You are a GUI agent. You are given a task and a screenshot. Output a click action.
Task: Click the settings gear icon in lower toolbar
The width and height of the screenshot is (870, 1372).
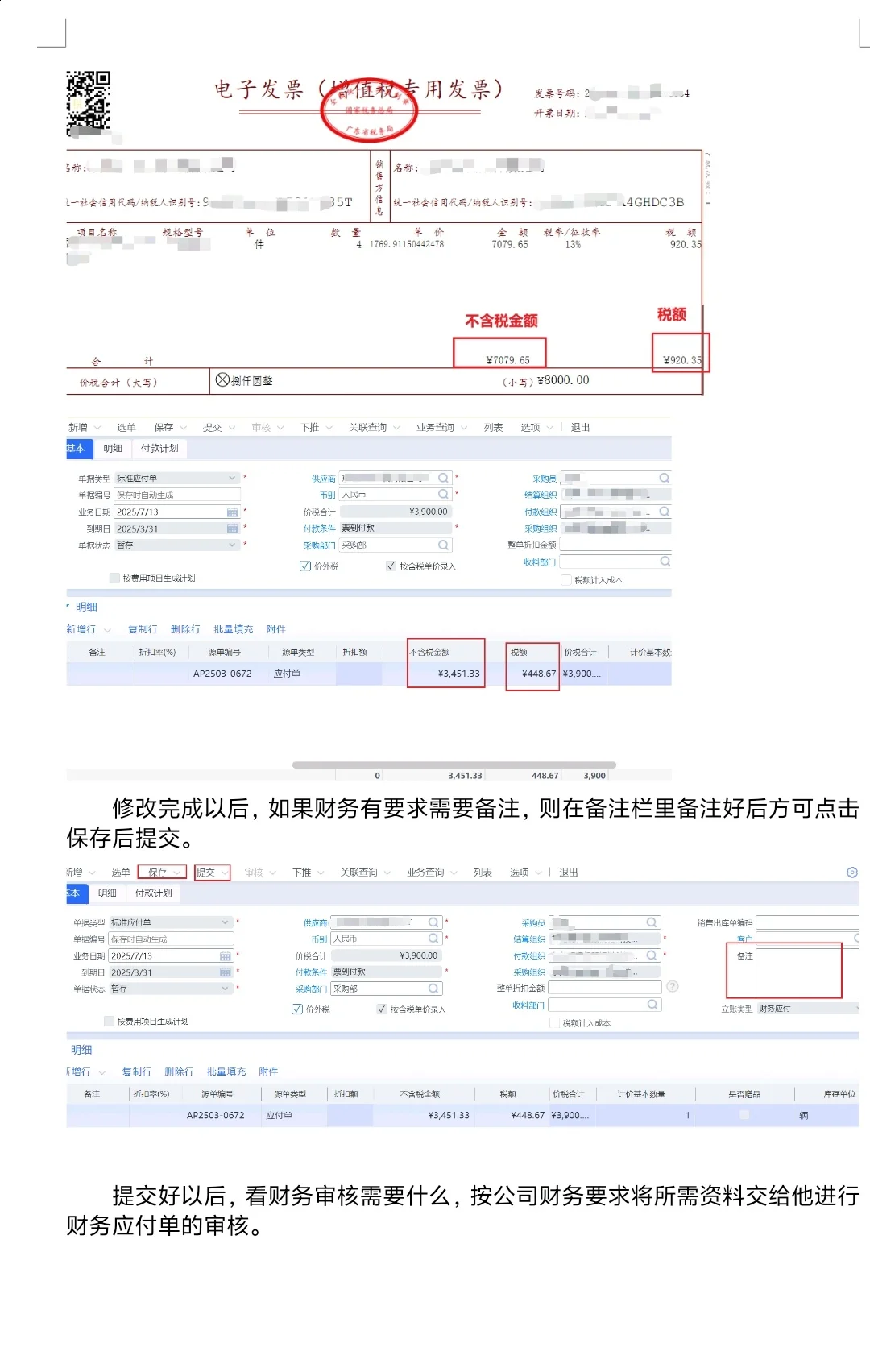coord(852,873)
